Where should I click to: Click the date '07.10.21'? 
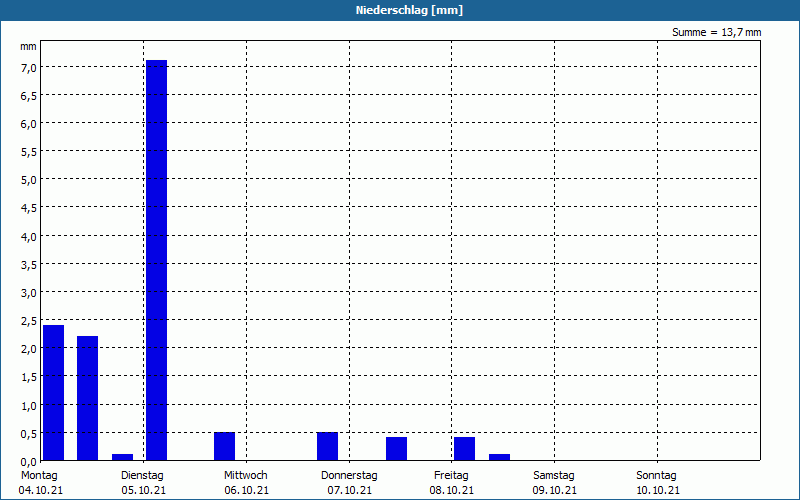tap(349, 490)
